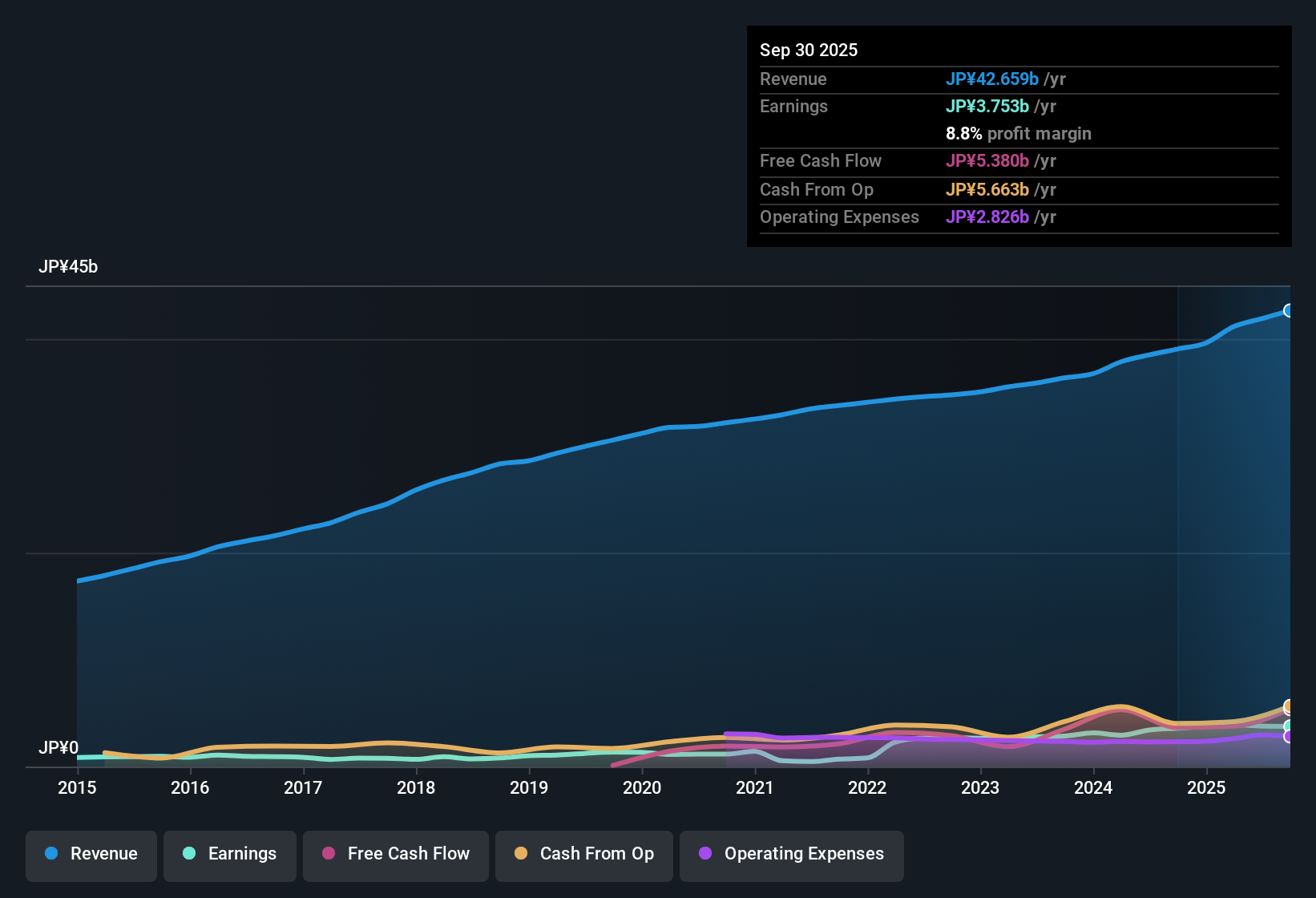Click the 2020 label on the timeline axis

click(642, 788)
